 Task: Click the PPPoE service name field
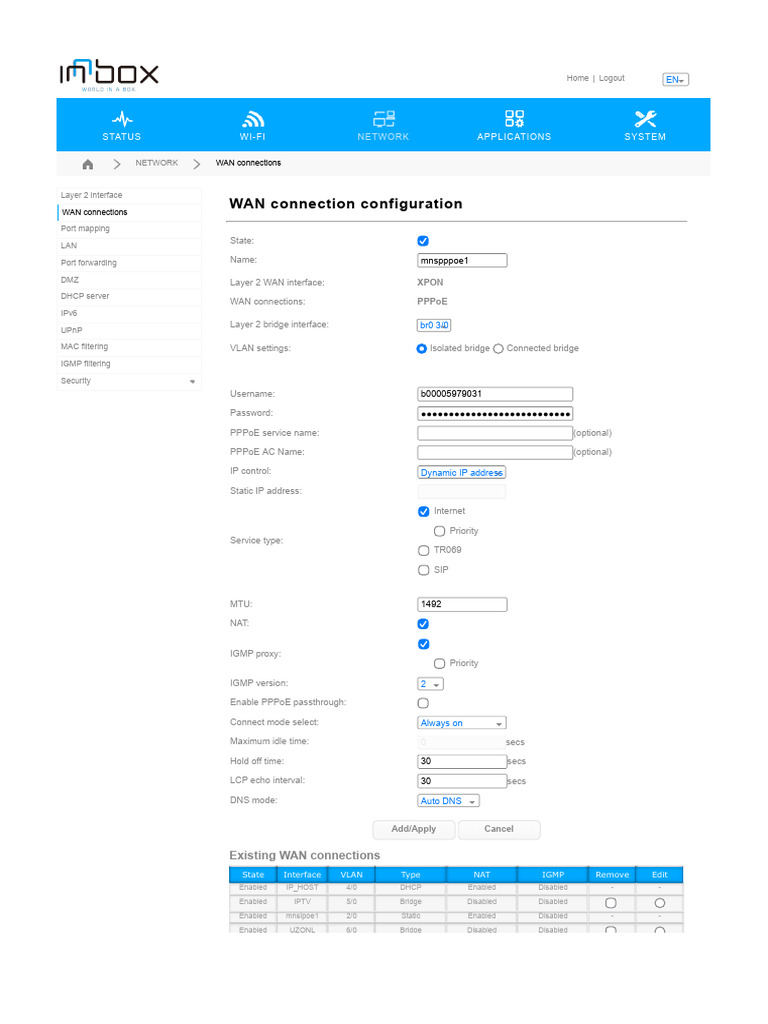[x=495, y=433]
